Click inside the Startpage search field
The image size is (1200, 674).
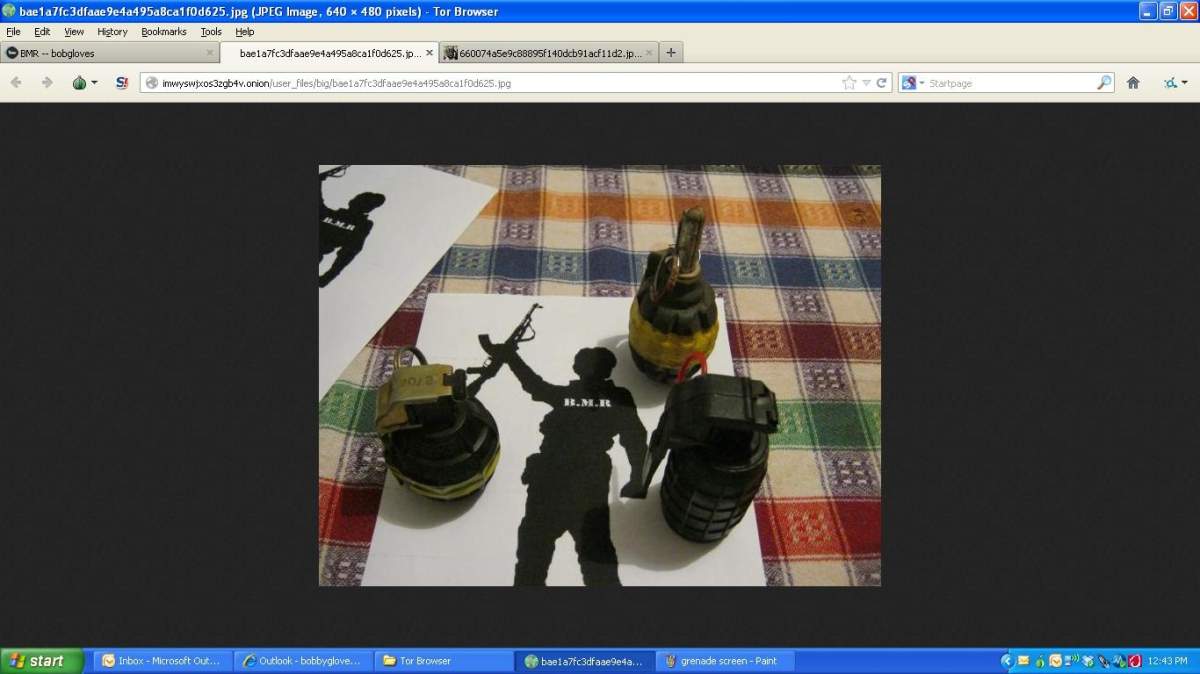coord(1010,83)
